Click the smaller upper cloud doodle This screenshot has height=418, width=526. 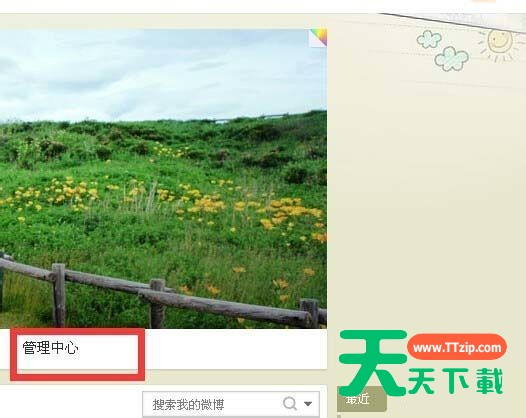429,39
